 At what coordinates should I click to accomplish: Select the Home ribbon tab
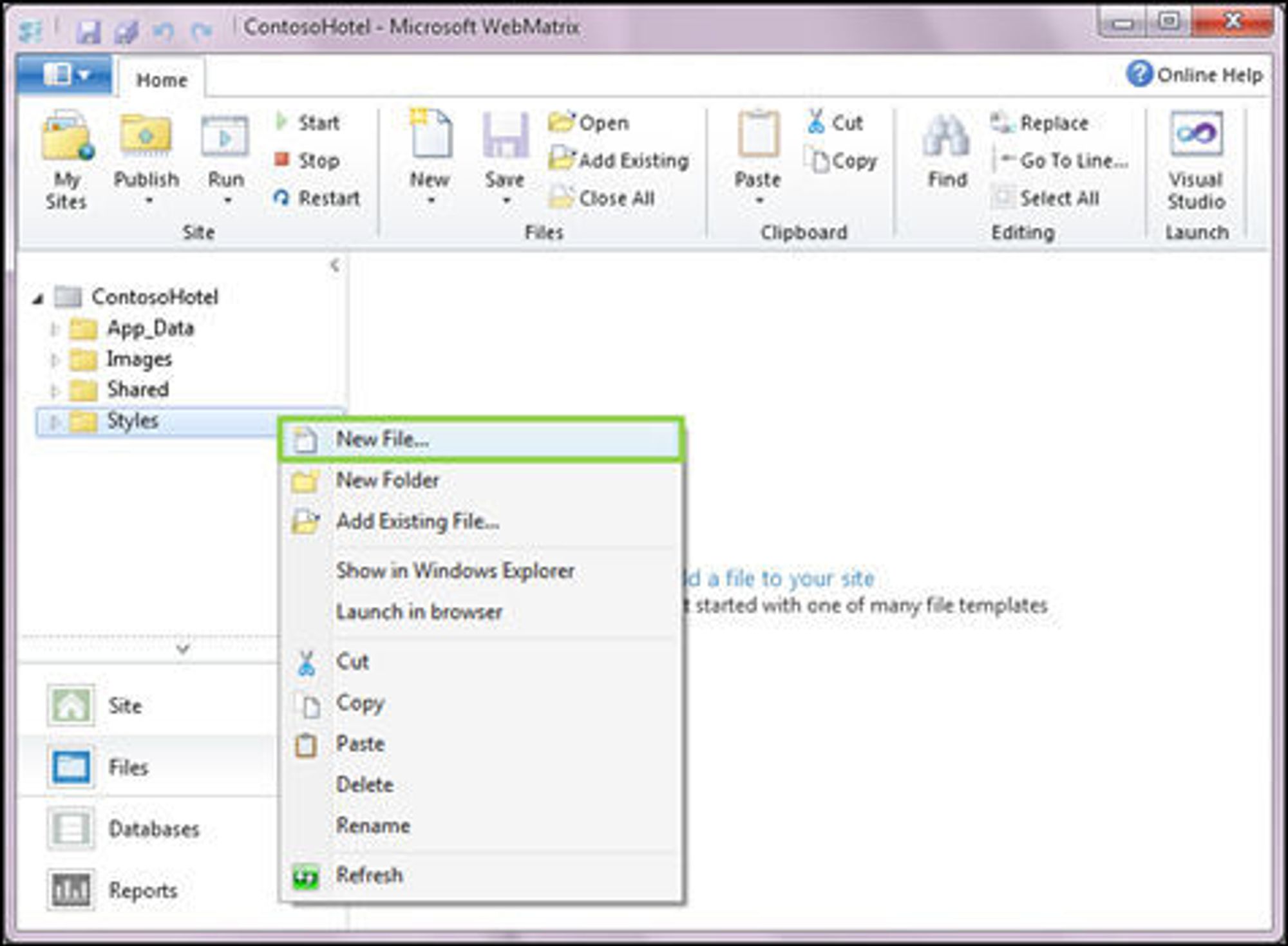(x=162, y=80)
